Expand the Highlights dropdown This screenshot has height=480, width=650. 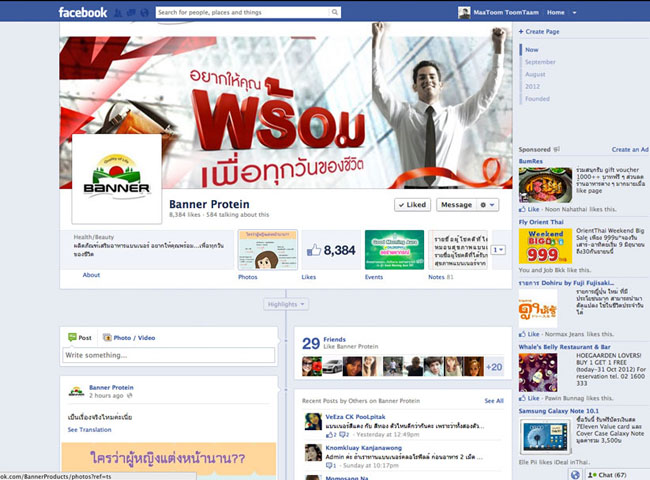[x=287, y=303]
